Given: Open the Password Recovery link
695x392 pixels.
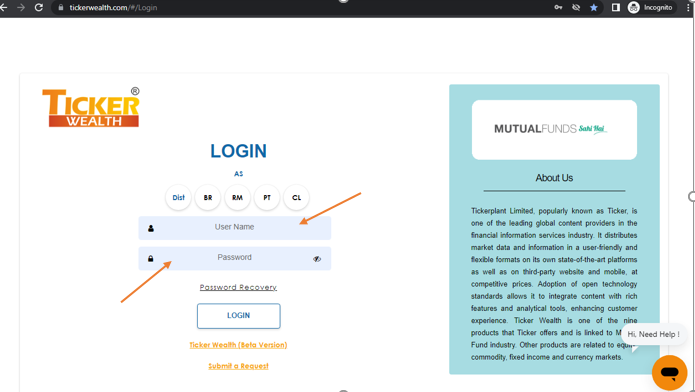Looking at the screenshot, I should point(238,287).
